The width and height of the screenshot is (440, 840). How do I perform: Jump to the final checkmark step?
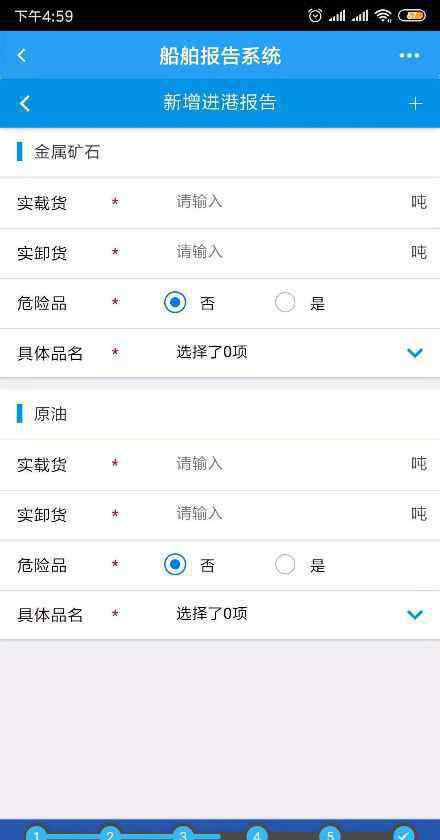coord(404,834)
